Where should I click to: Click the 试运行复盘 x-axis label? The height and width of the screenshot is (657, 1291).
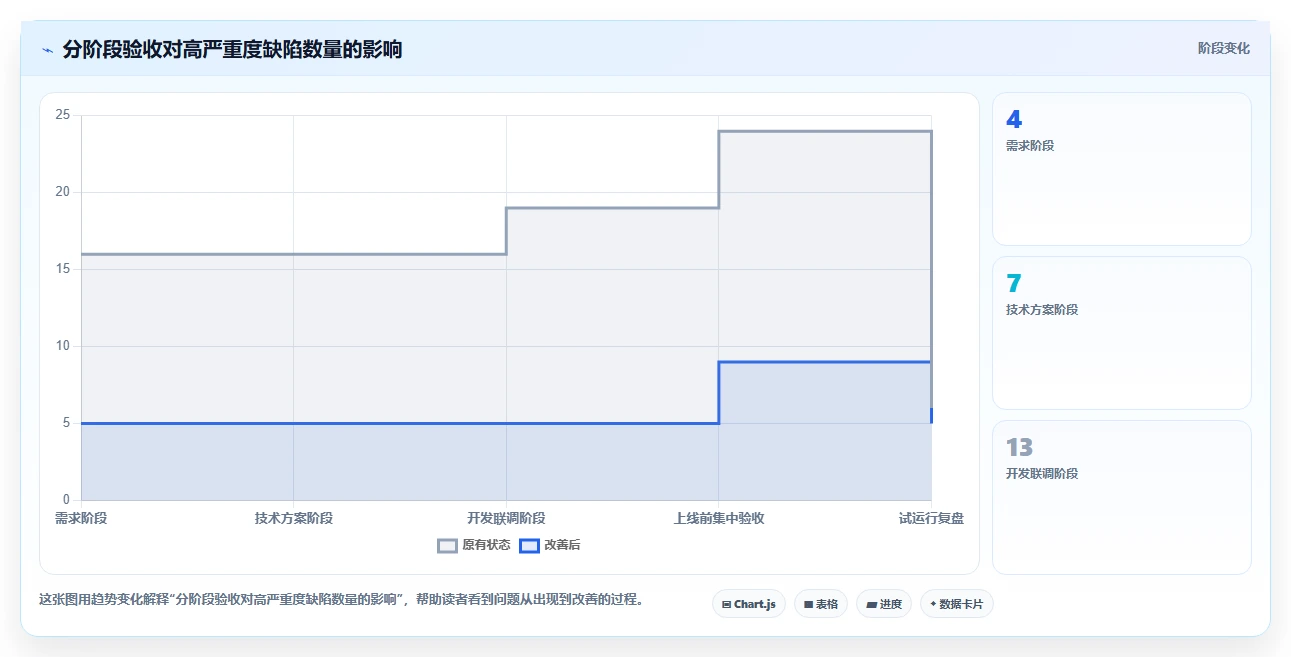click(x=931, y=518)
